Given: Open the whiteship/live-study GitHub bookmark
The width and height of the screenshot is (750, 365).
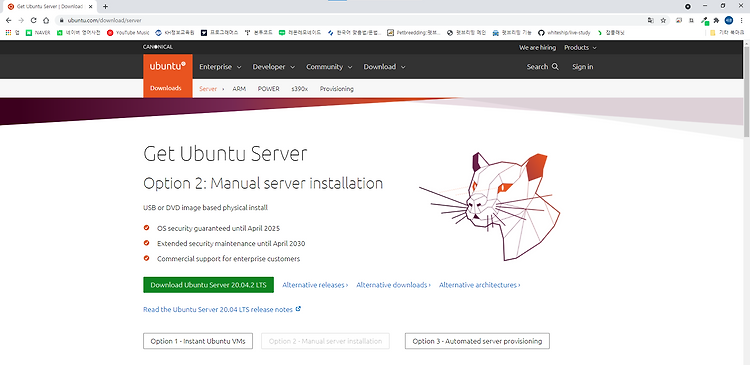Looking at the screenshot, I should (564, 33).
